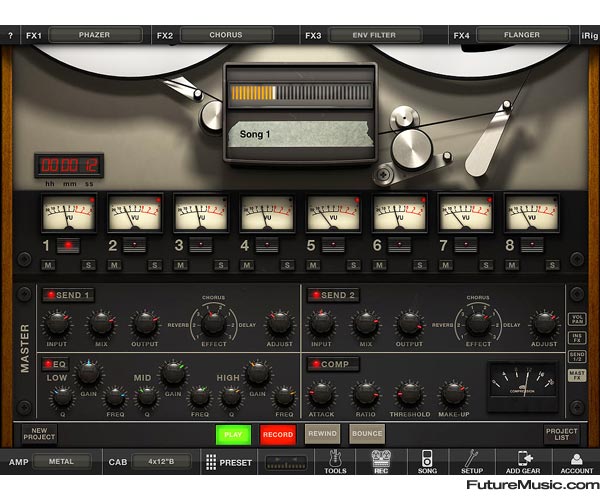Open the PROJECT LIST button
600x500 pixels.
pyautogui.click(x=561, y=434)
